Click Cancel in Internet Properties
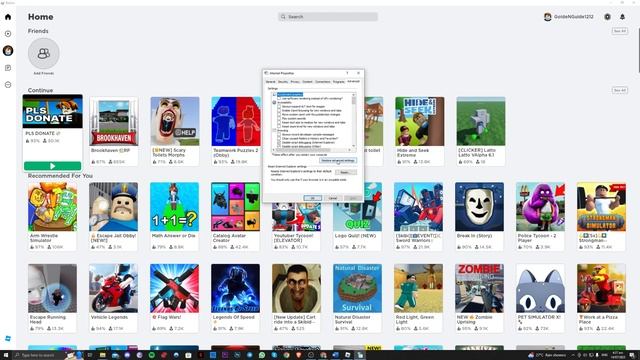The width and height of the screenshot is (640, 360). point(333,198)
